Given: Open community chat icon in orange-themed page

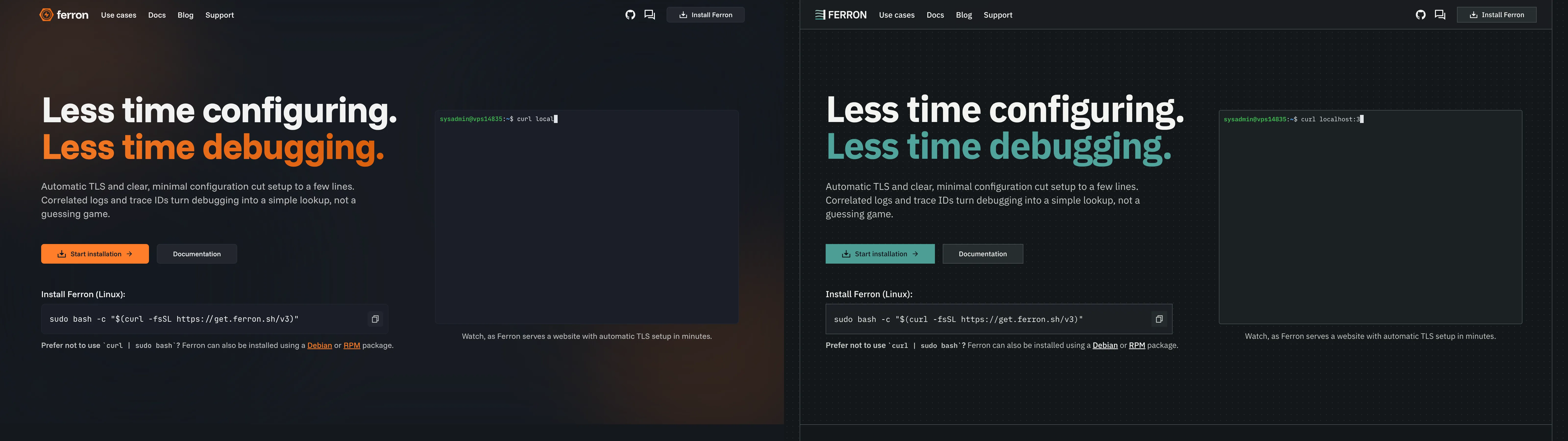Looking at the screenshot, I should [649, 15].
